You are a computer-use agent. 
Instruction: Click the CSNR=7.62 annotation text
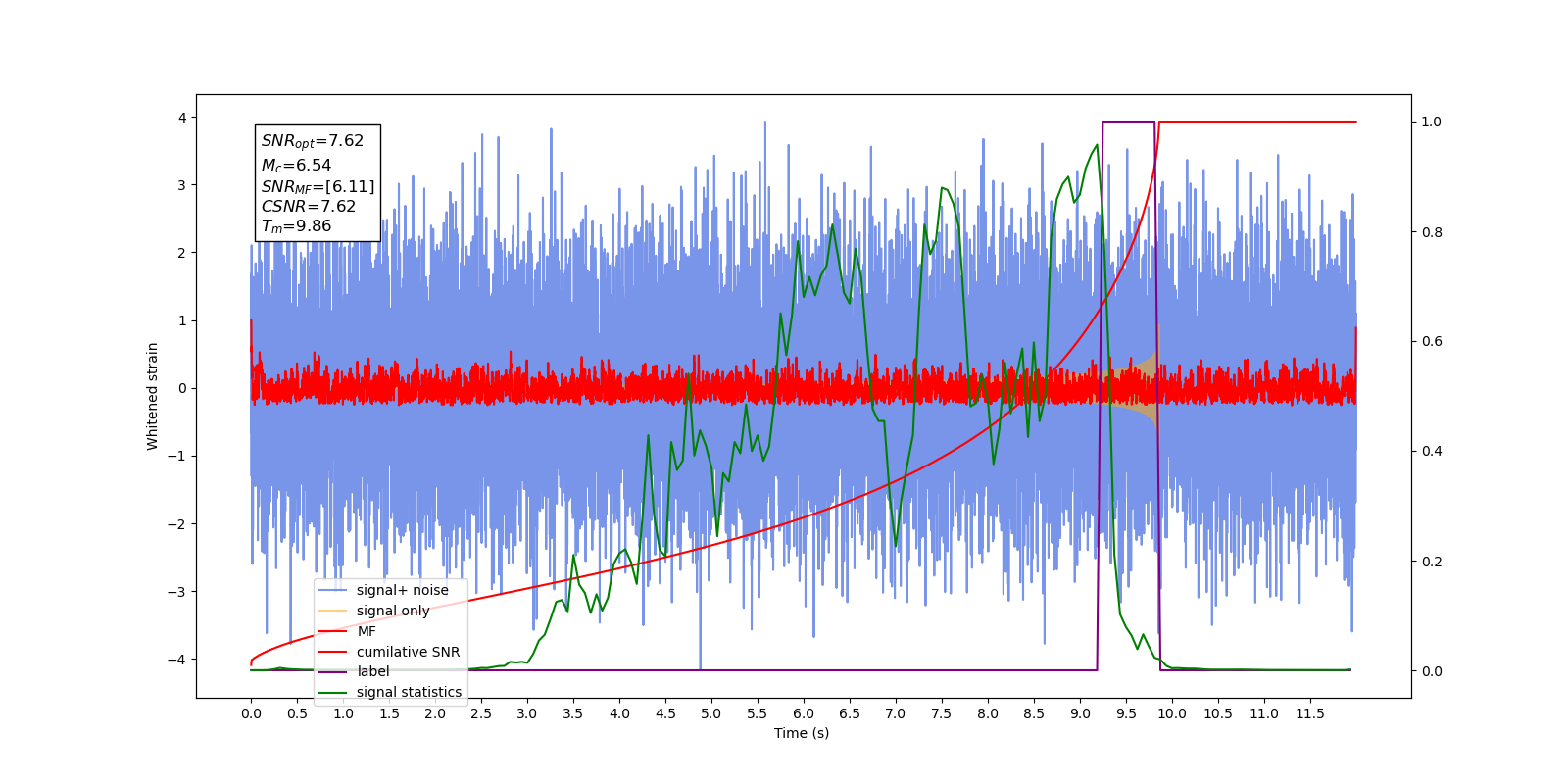pos(309,206)
